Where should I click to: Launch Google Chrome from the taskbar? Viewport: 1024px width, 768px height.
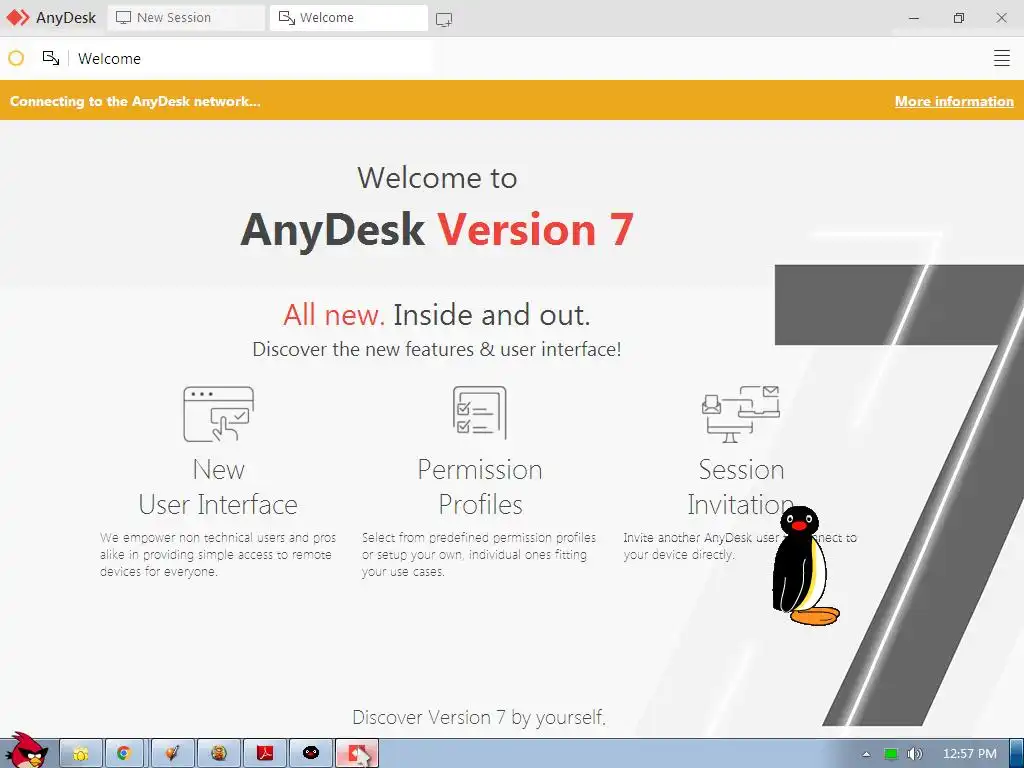[124, 754]
